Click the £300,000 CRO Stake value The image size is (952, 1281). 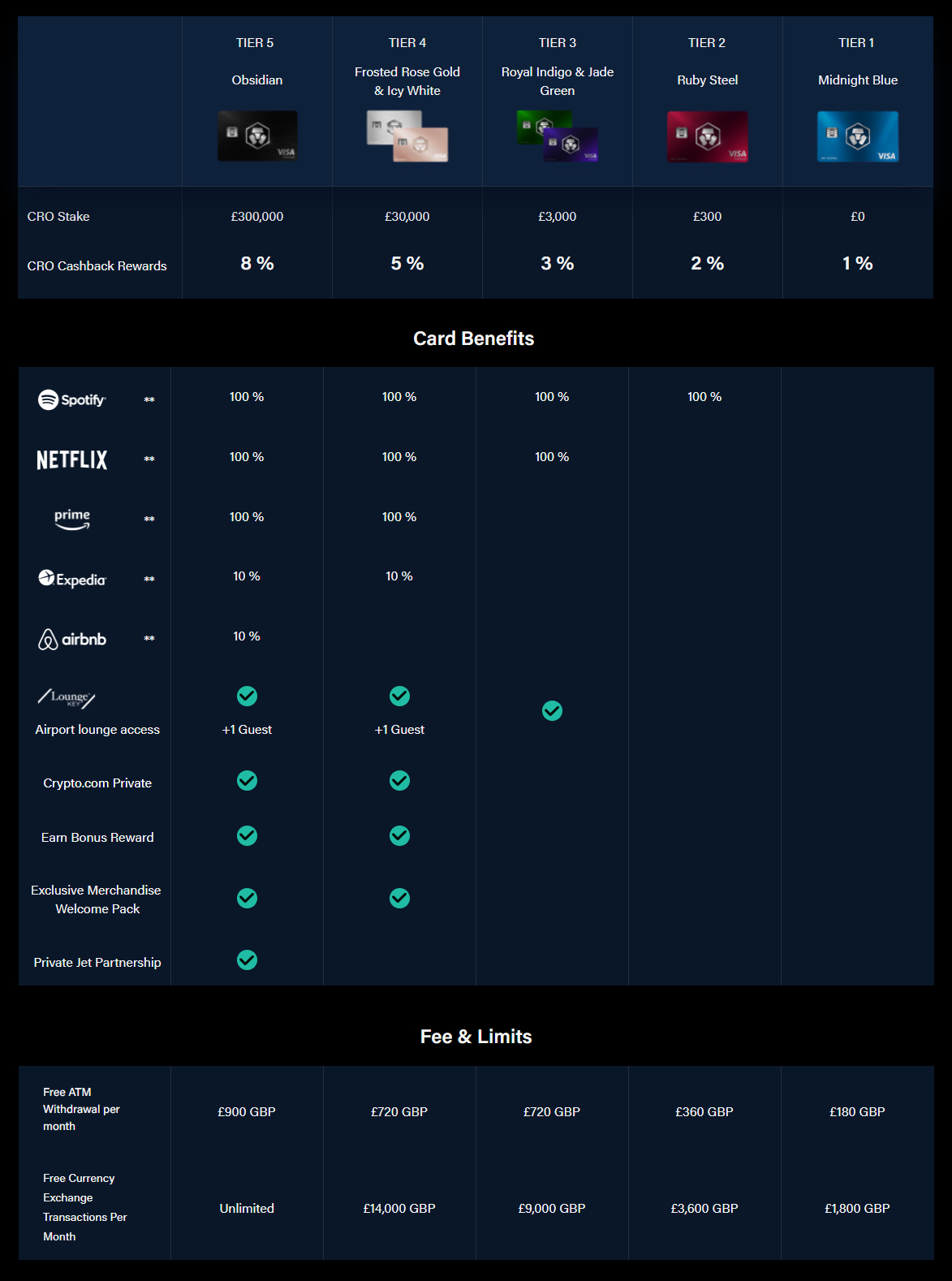(x=257, y=217)
